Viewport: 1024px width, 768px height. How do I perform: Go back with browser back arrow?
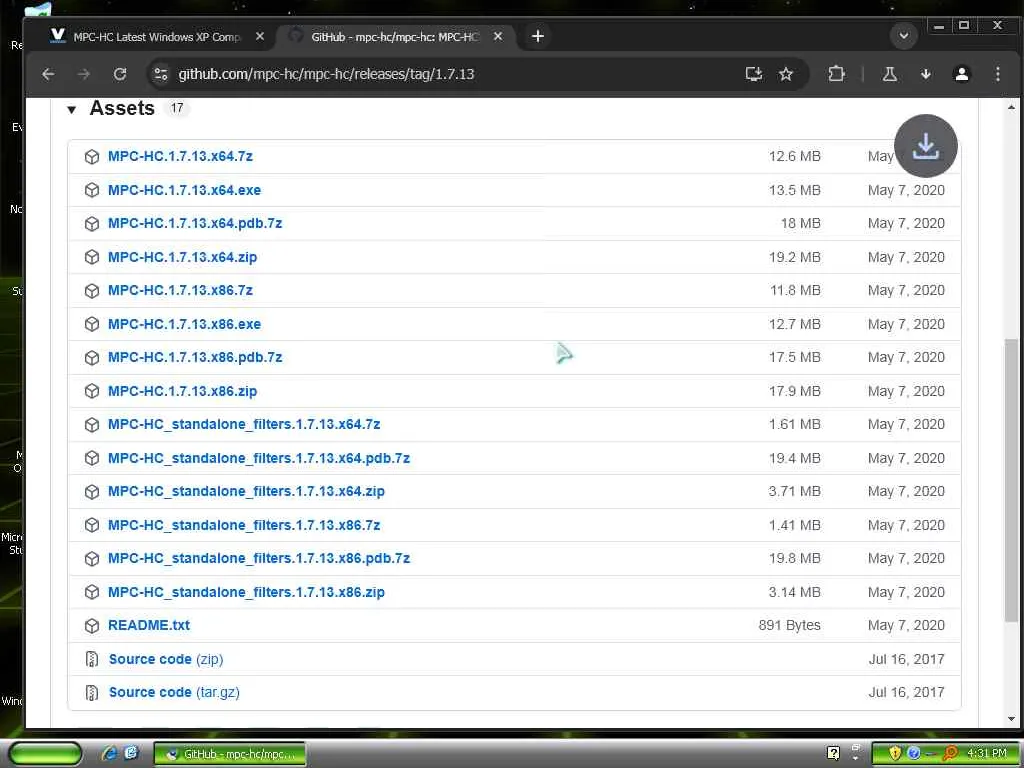[48, 74]
